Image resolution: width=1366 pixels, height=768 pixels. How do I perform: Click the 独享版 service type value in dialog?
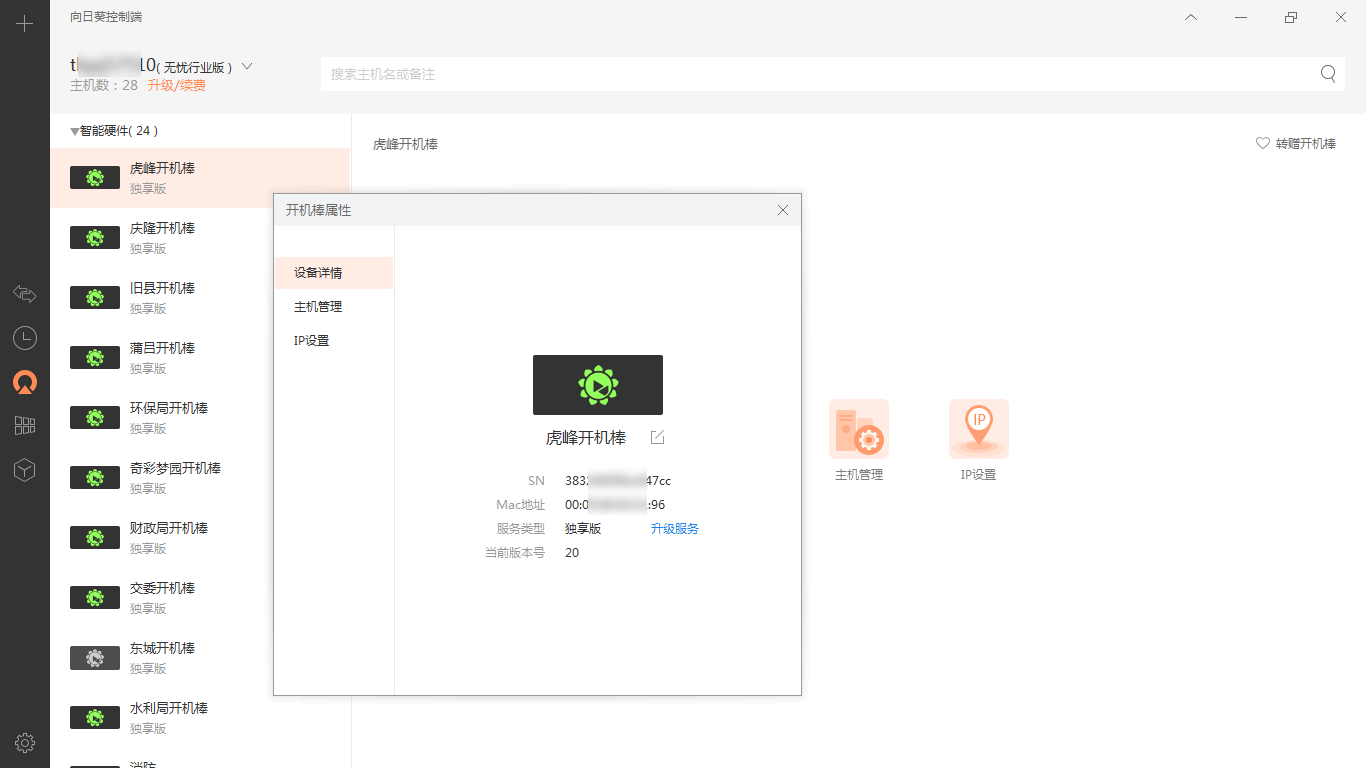tap(583, 529)
